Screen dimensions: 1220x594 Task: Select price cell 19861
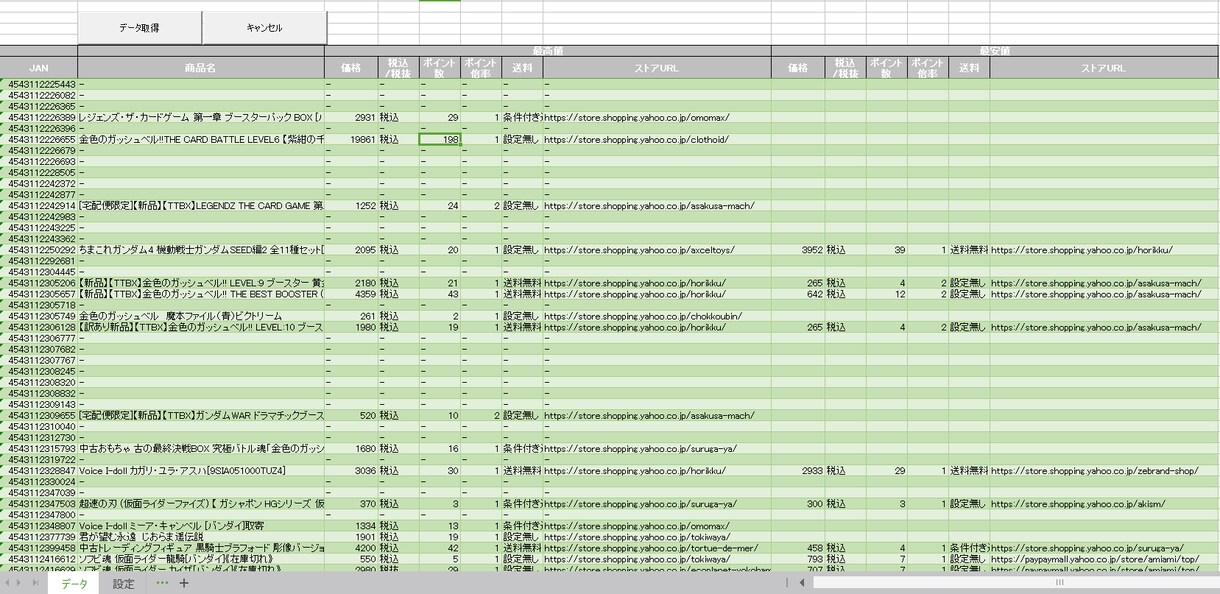coord(351,139)
